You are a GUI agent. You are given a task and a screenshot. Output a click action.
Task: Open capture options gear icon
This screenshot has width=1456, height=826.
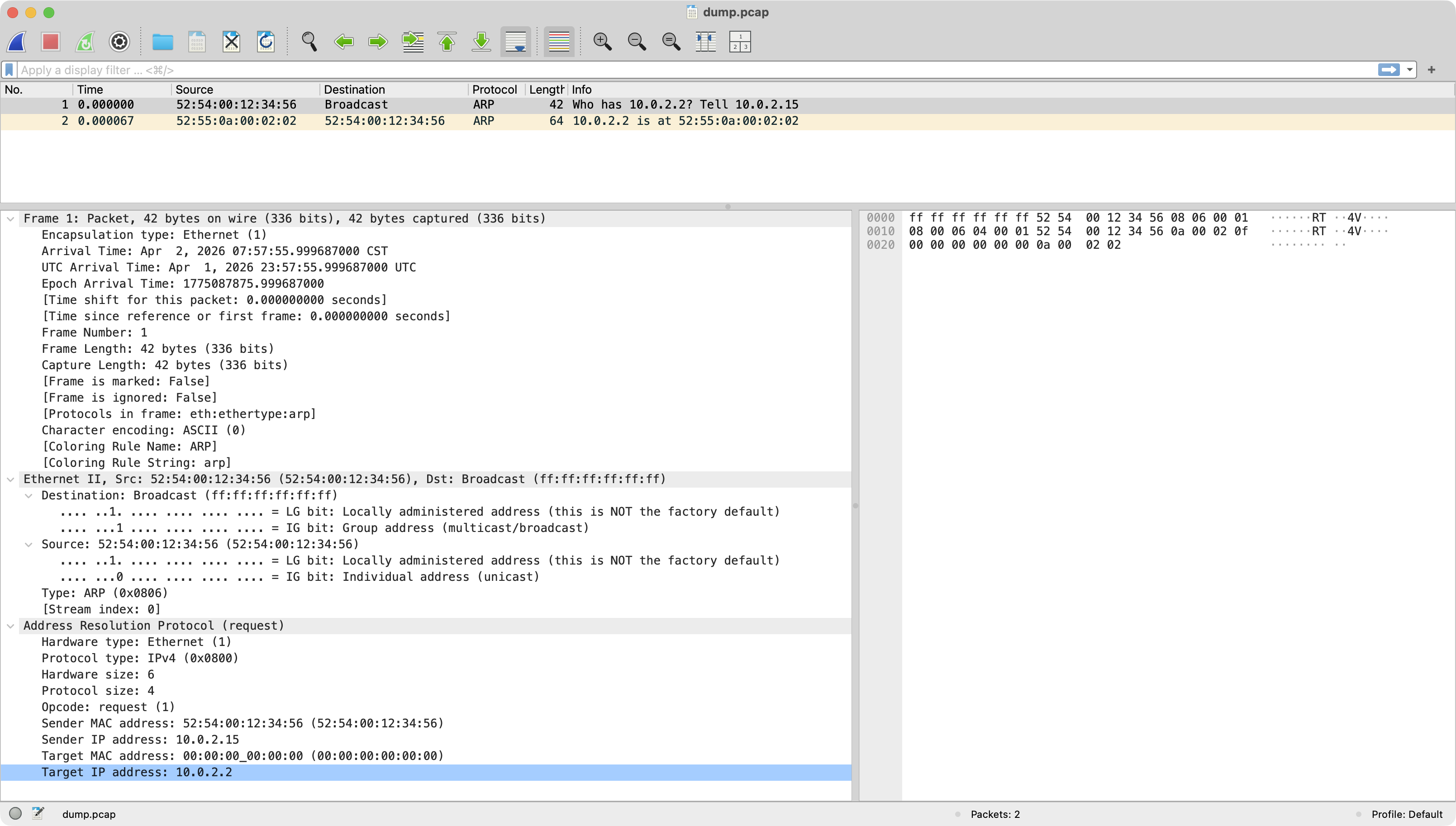(119, 42)
